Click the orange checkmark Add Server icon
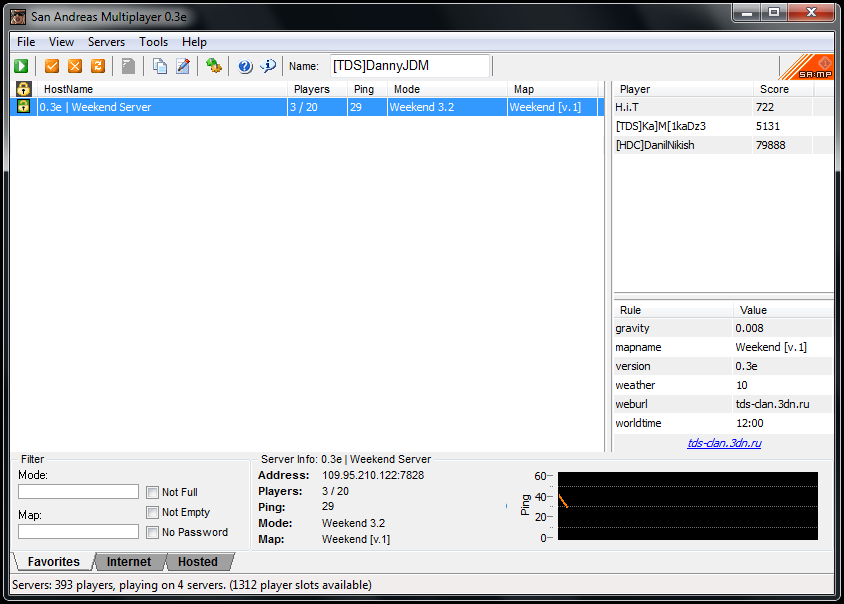This screenshot has width=844, height=604. click(52, 66)
